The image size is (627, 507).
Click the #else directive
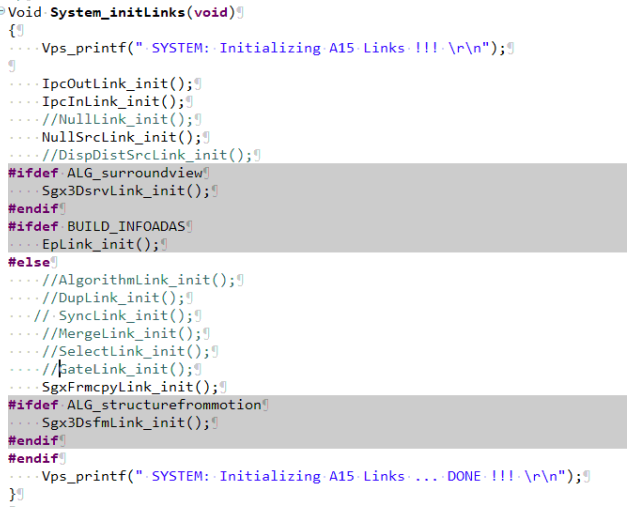click(29, 262)
